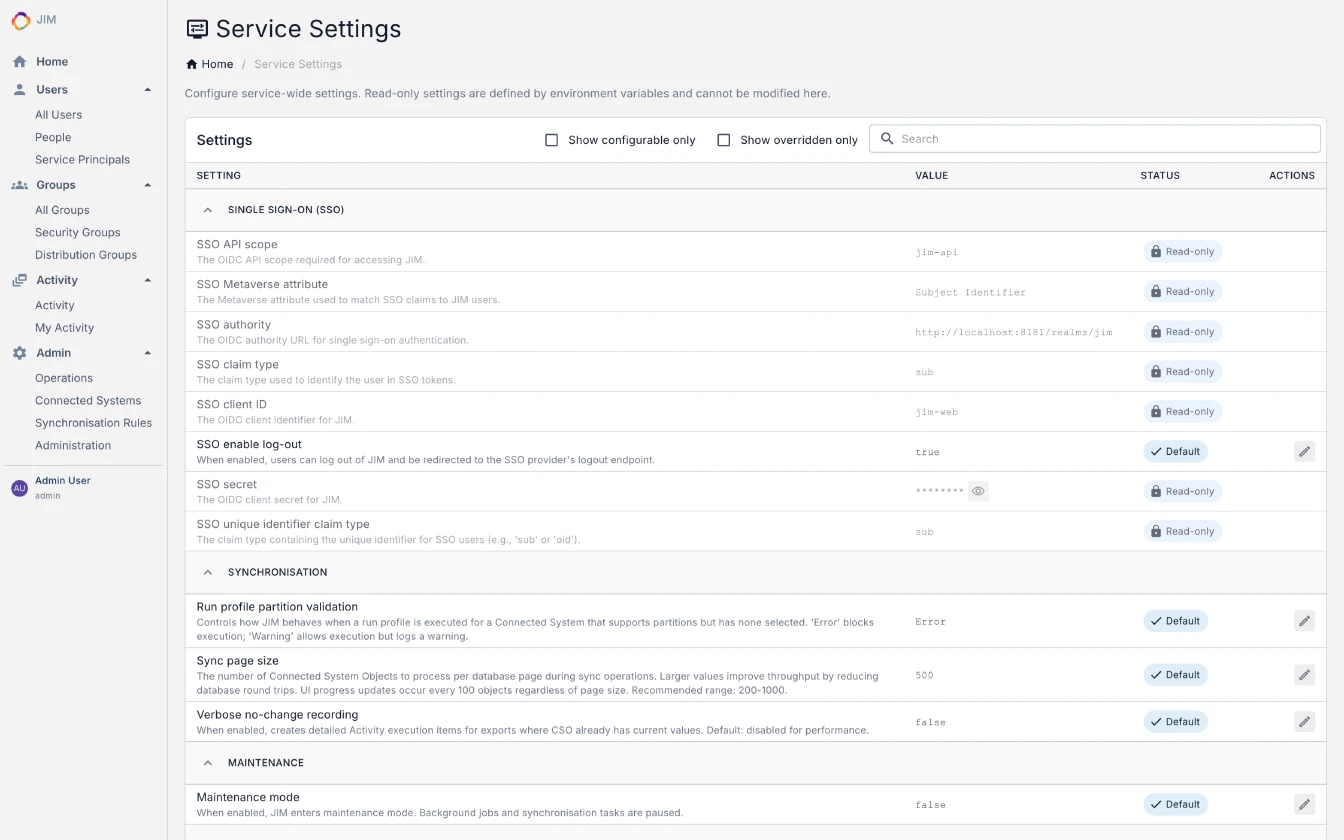1344x840 pixels.
Task: Open the Service Principals page
Action: [82, 159]
